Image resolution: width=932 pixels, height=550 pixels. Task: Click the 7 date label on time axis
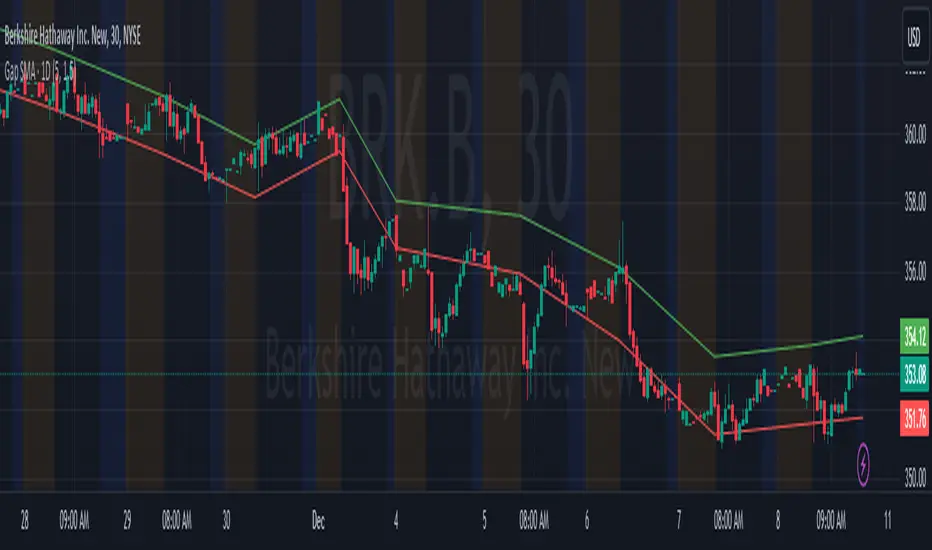click(679, 521)
